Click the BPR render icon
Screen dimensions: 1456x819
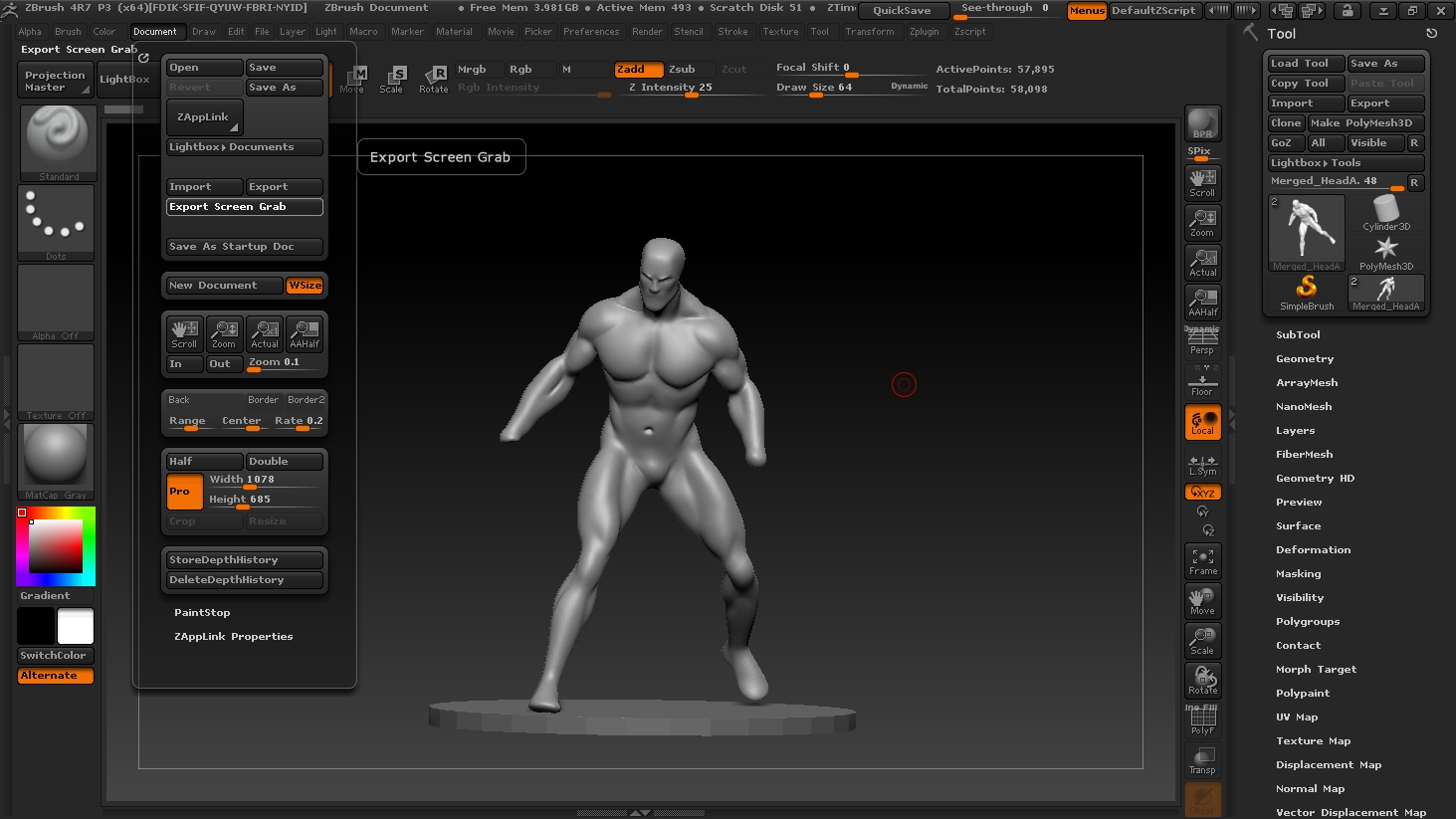[x=1203, y=123]
